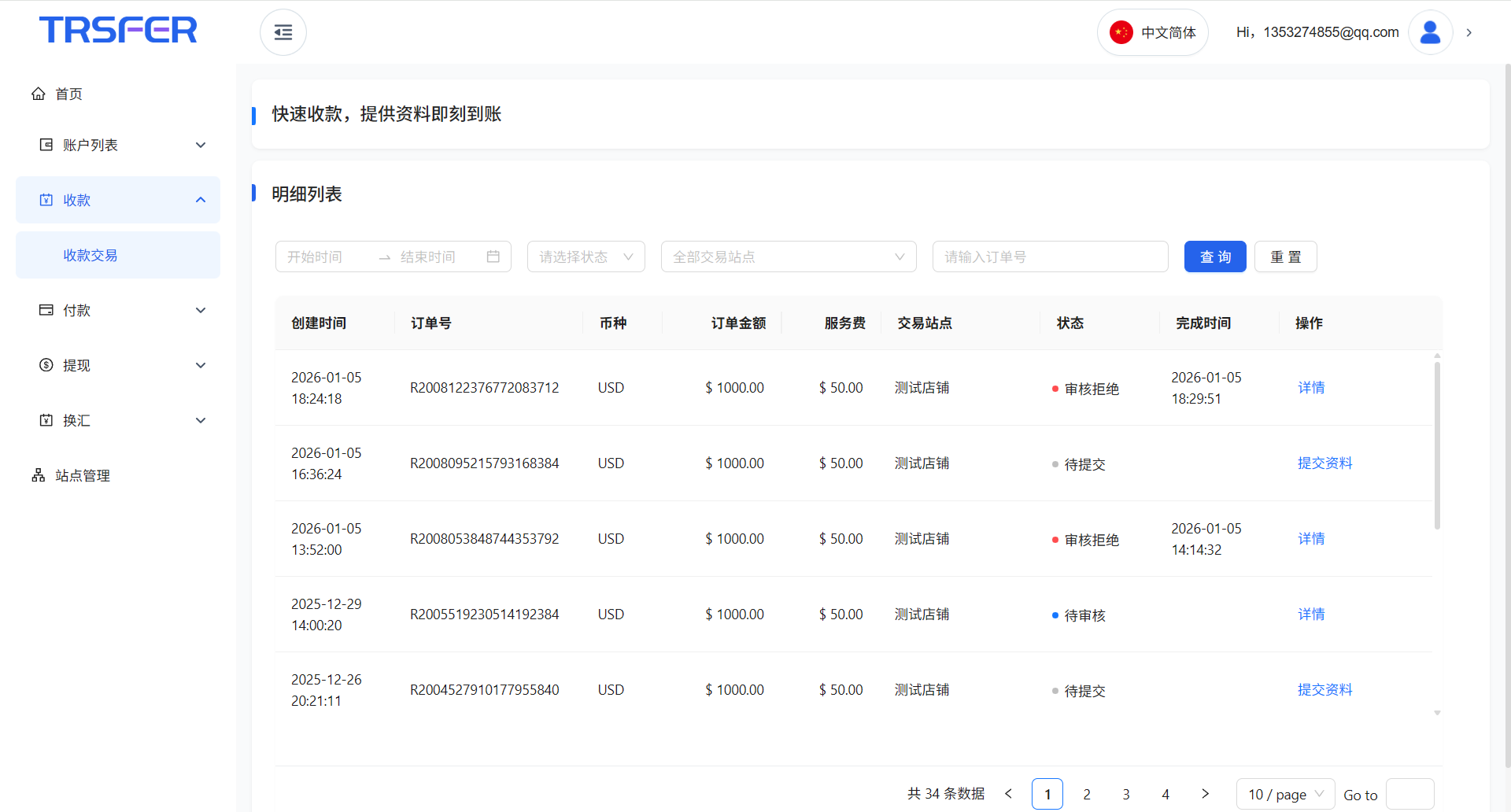Click 提交资料 for order R2008095215793168384
1511x812 pixels.
pos(1324,463)
